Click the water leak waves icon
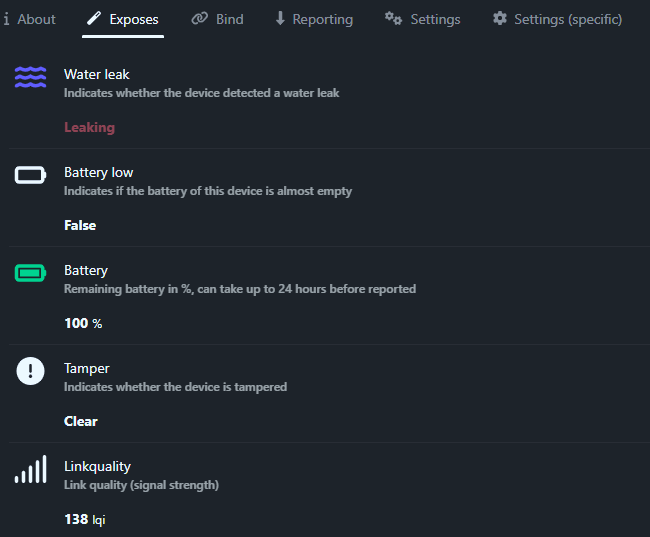The image size is (650, 537). (x=31, y=78)
